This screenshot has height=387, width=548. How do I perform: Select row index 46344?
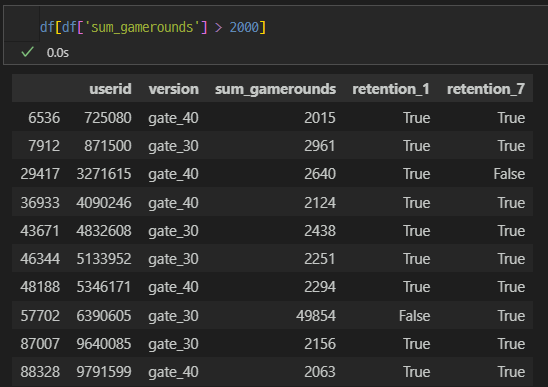(40, 259)
